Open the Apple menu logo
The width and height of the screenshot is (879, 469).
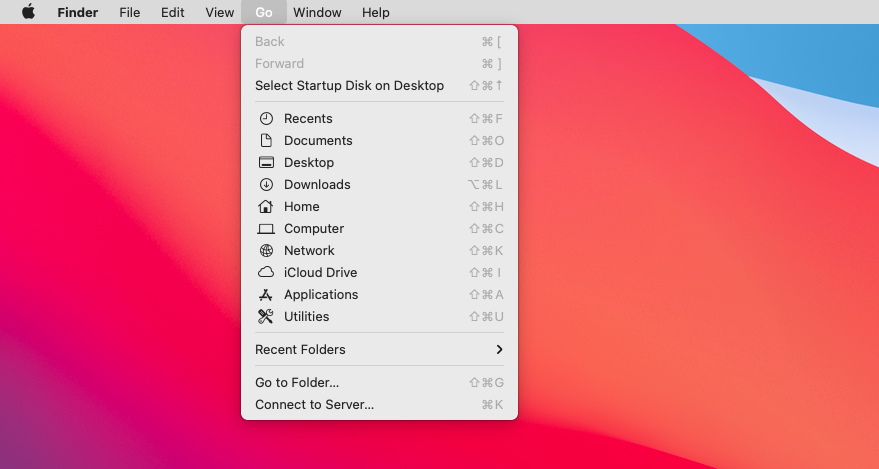click(29, 12)
